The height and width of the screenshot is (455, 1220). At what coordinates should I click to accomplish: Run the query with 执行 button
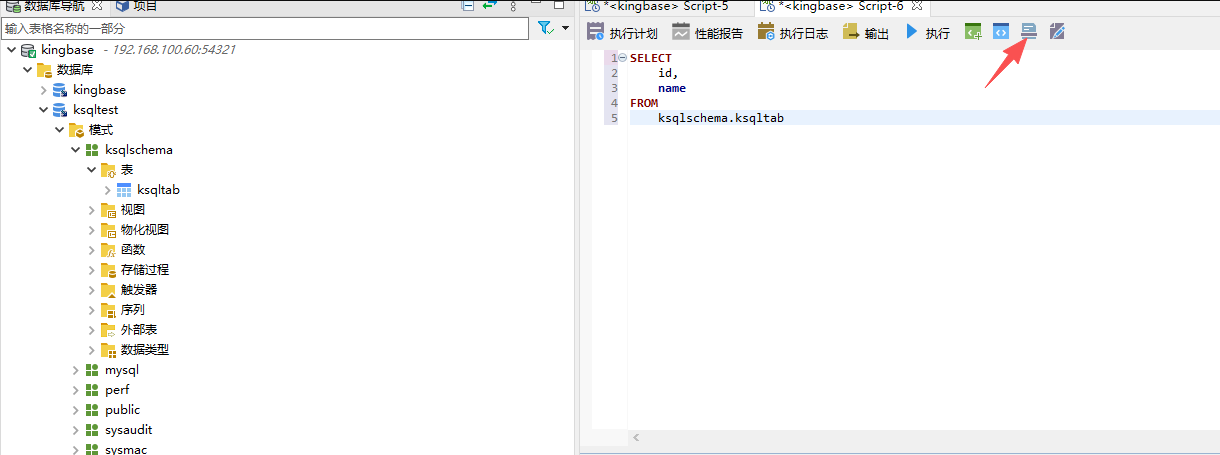(927, 33)
